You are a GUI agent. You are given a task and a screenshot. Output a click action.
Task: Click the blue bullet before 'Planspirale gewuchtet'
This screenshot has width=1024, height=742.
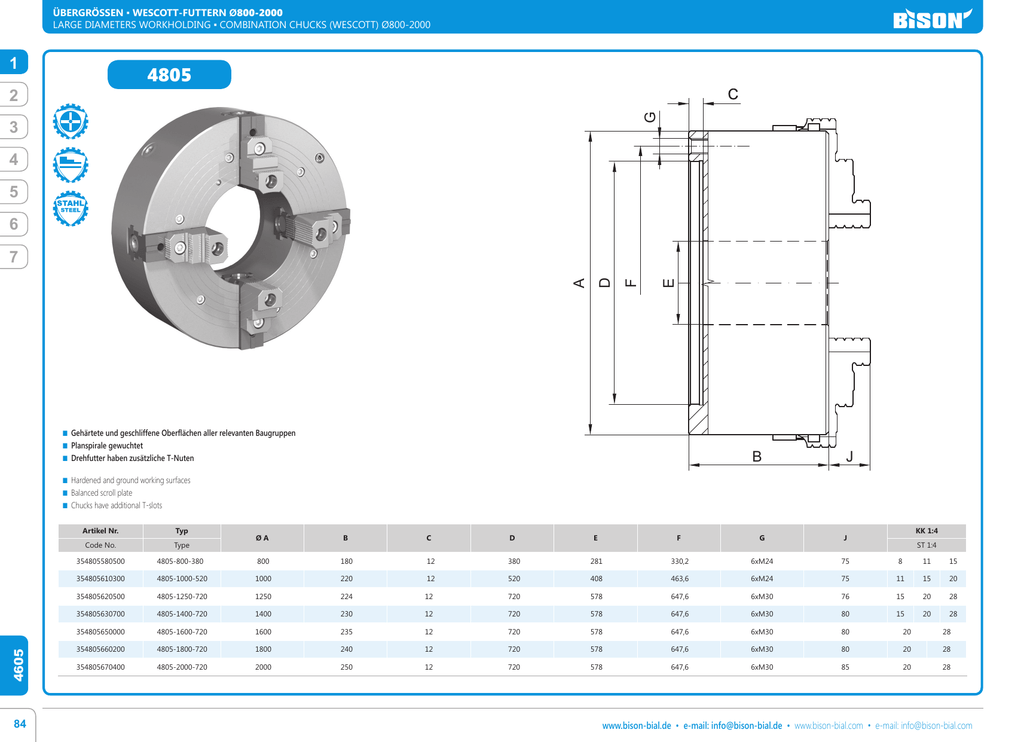[x=65, y=445]
